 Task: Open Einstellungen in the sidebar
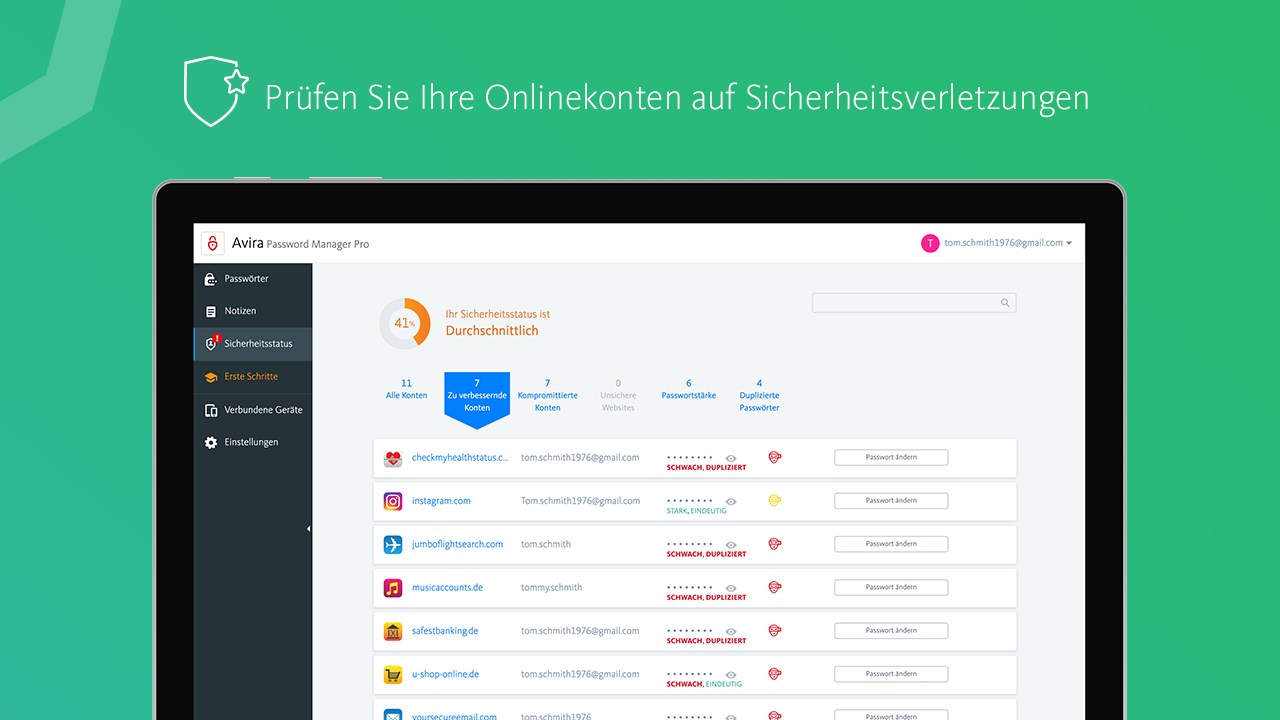coord(253,442)
